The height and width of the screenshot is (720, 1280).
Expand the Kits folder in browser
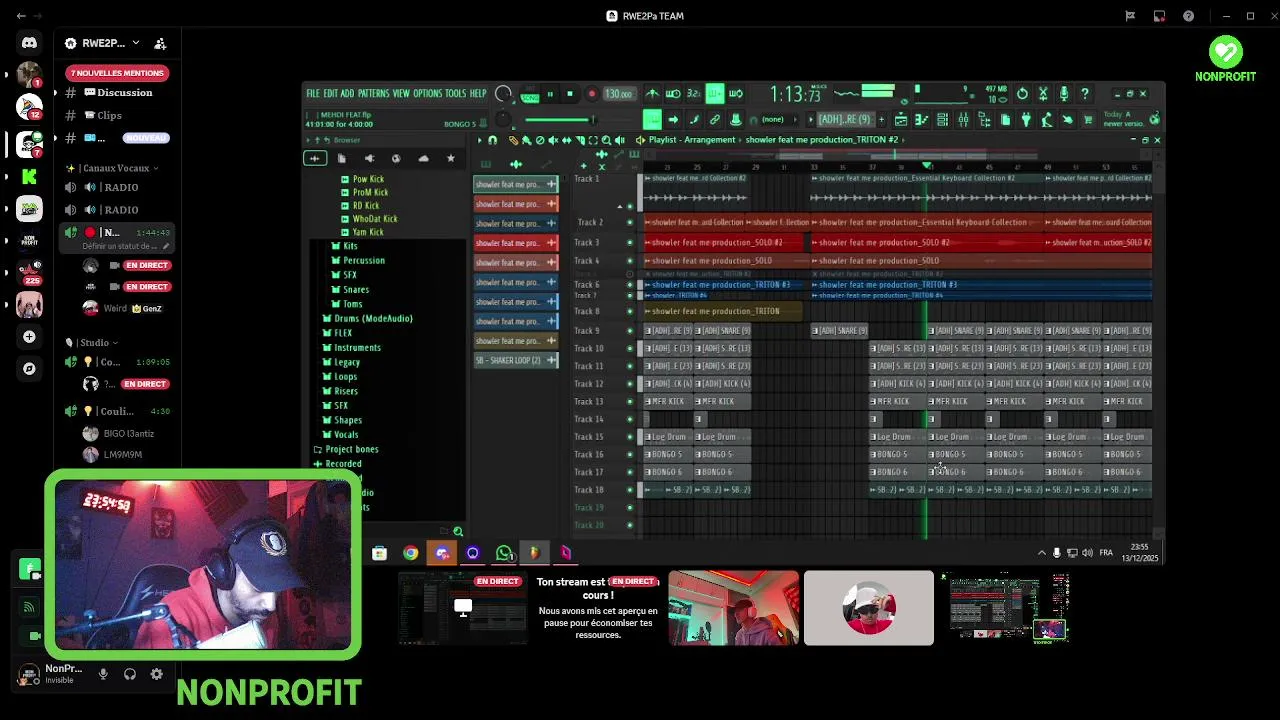coord(344,246)
